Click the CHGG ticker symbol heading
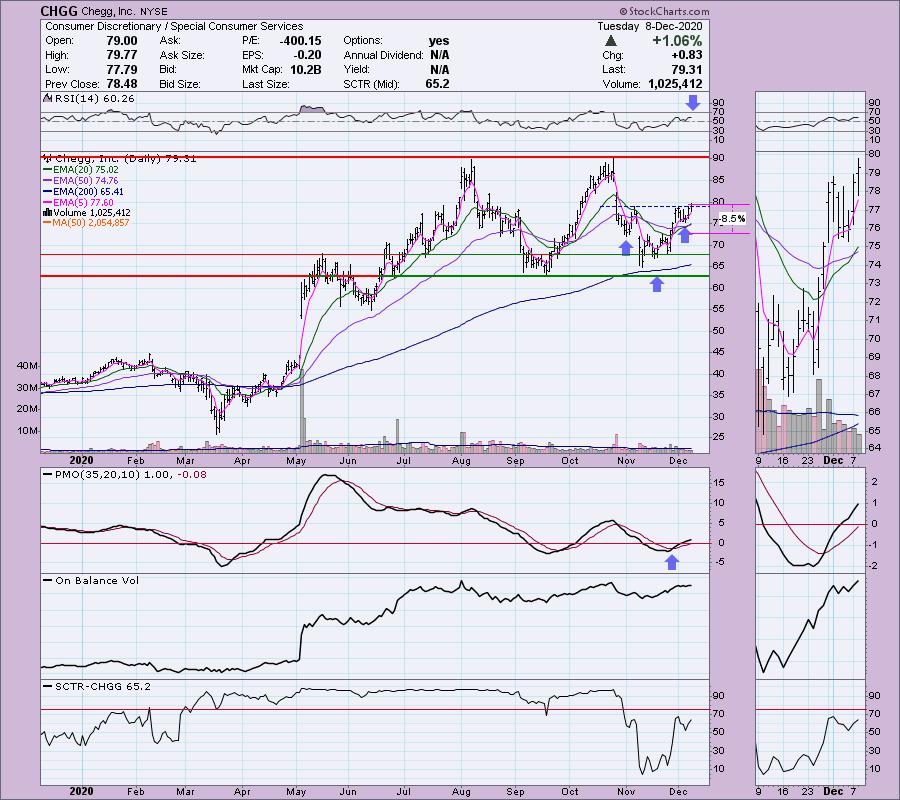The height and width of the screenshot is (800, 900). pos(58,11)
